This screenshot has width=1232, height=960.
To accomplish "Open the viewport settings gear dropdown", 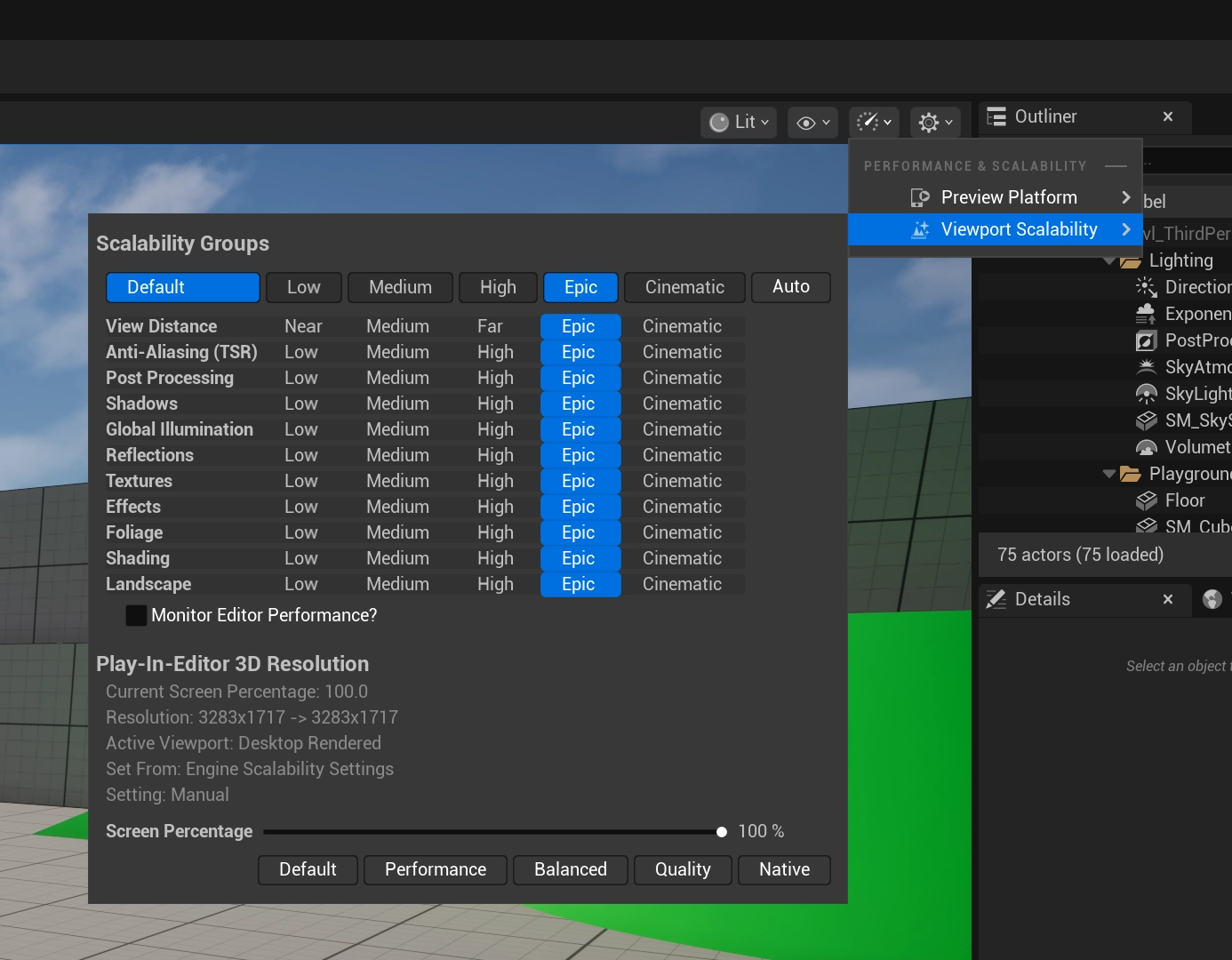I will tap(935, 123).
